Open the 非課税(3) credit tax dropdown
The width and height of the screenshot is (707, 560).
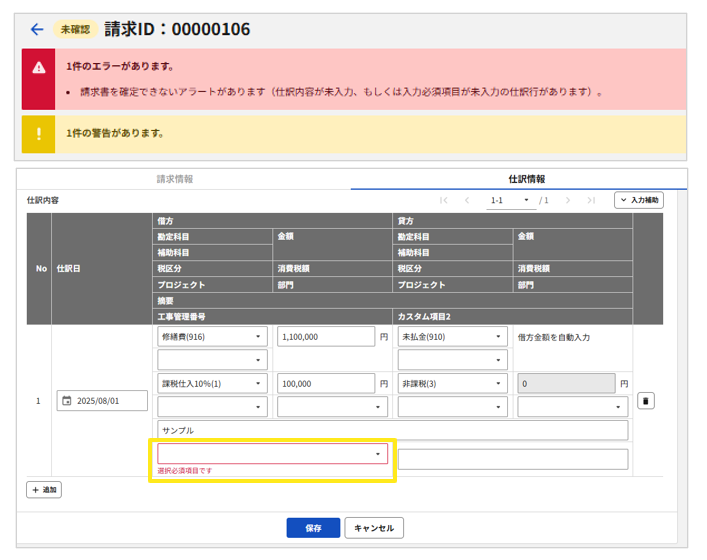(452, 383)
